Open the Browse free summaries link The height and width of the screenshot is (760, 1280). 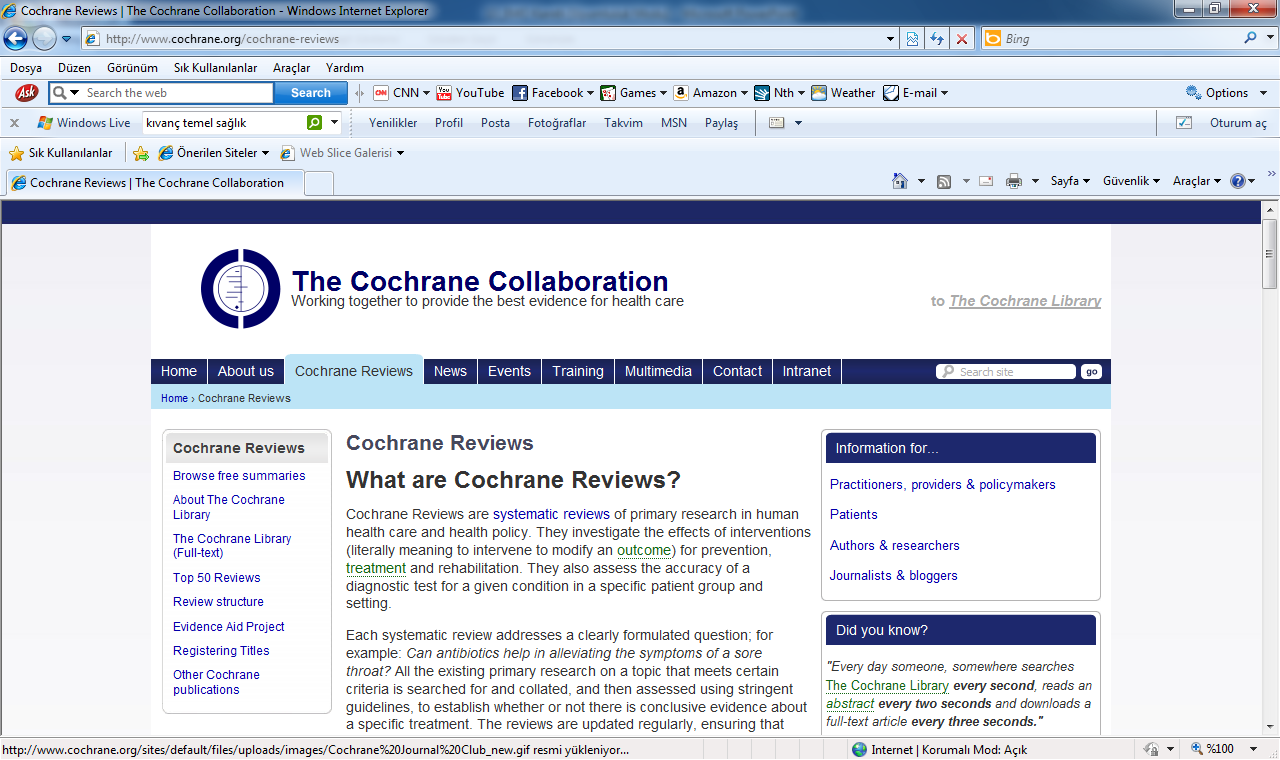(x=239, y=476)
